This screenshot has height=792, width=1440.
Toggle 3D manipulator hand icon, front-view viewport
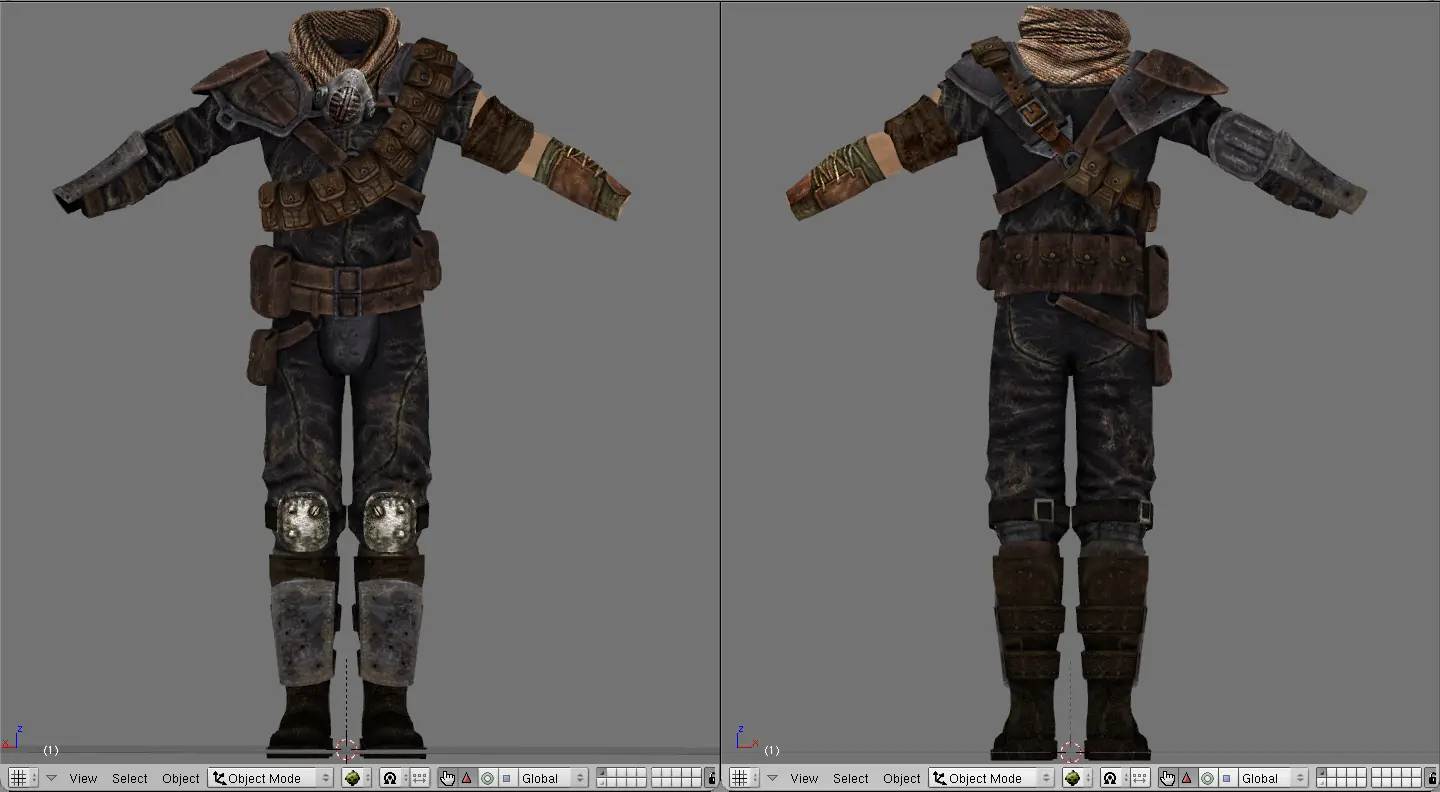447,778
